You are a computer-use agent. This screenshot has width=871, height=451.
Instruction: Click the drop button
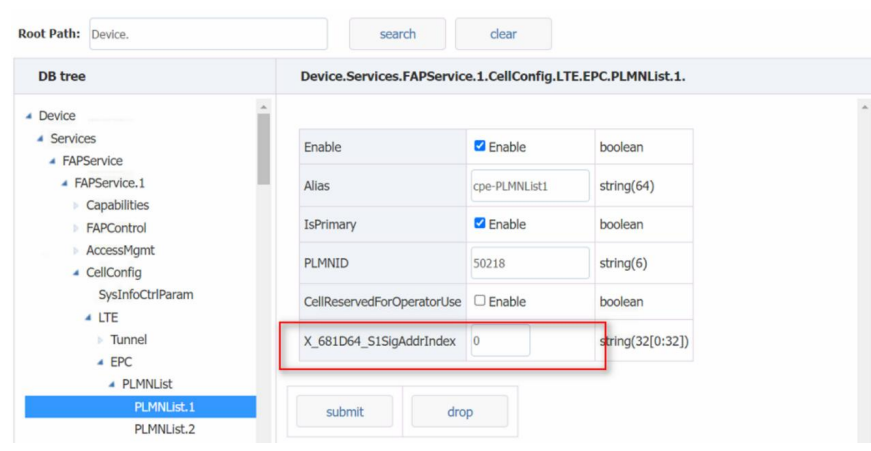(459, 412)
